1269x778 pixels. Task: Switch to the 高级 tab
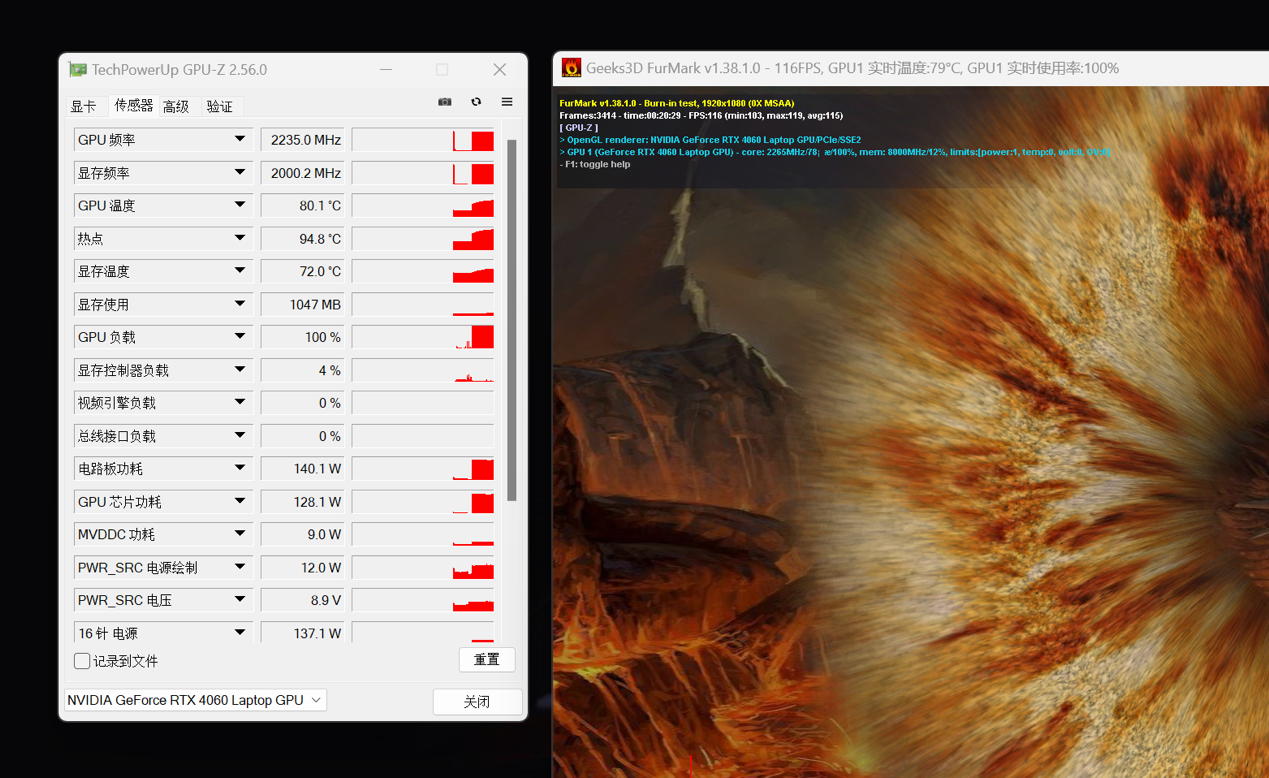(176, 106)
